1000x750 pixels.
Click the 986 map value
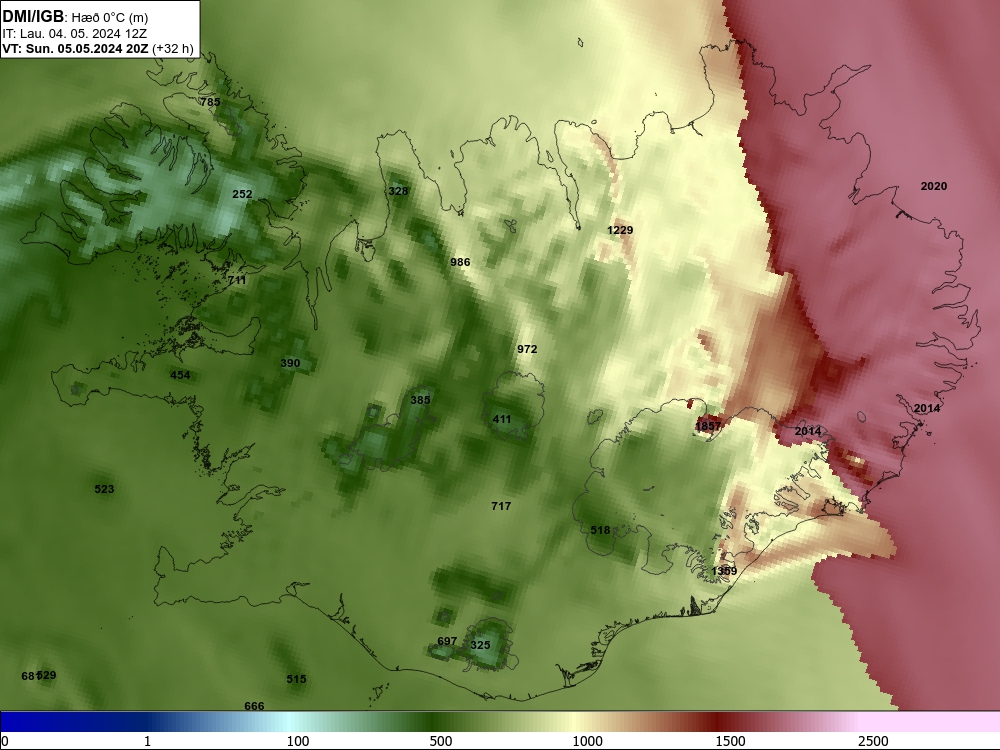460,262
